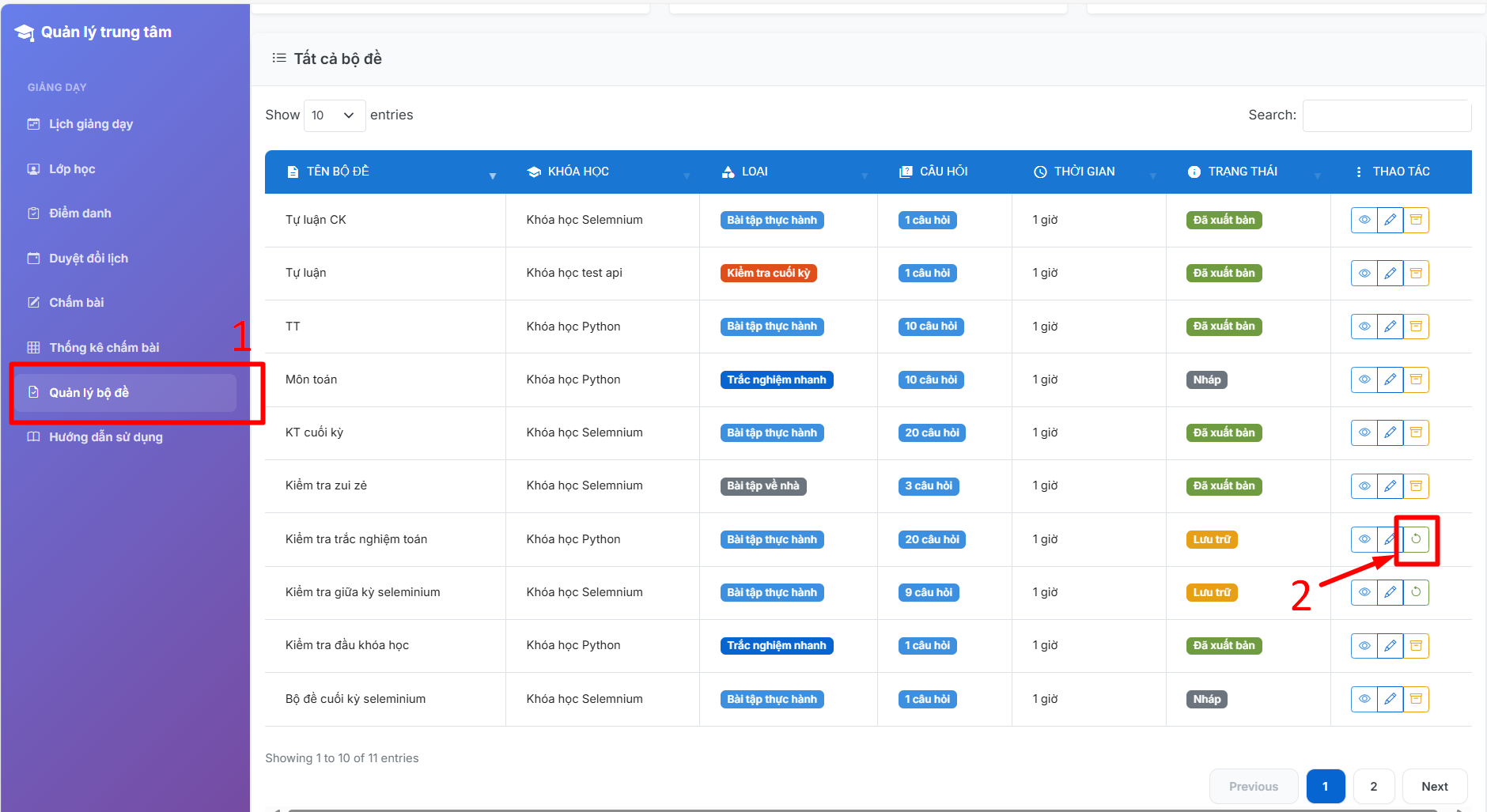
Task: Archive Bộ đề cuối kỳ seleminium exam
Action: click(x=1416, y=699)
